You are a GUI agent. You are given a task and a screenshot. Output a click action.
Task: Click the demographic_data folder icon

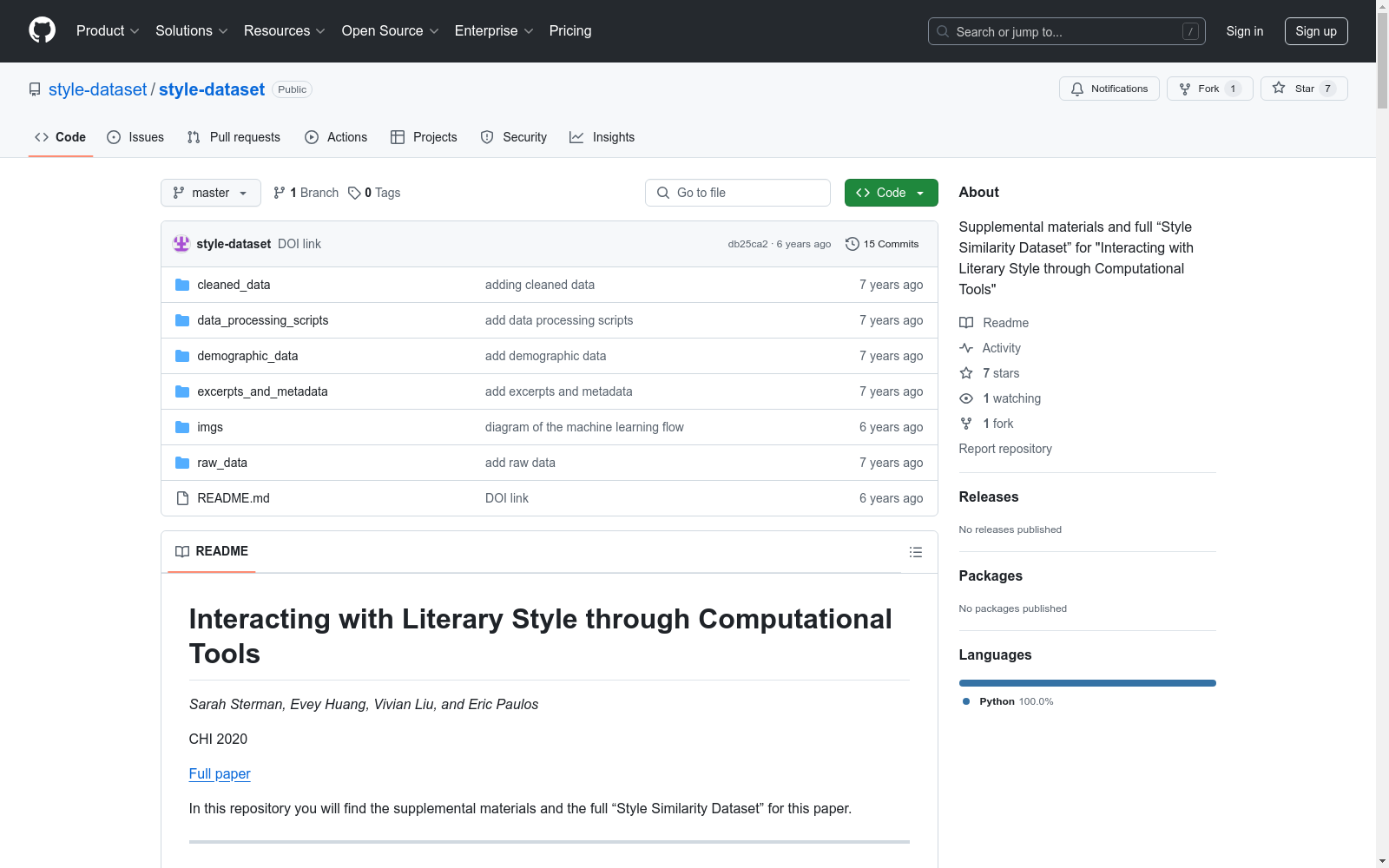pos(182,356)
